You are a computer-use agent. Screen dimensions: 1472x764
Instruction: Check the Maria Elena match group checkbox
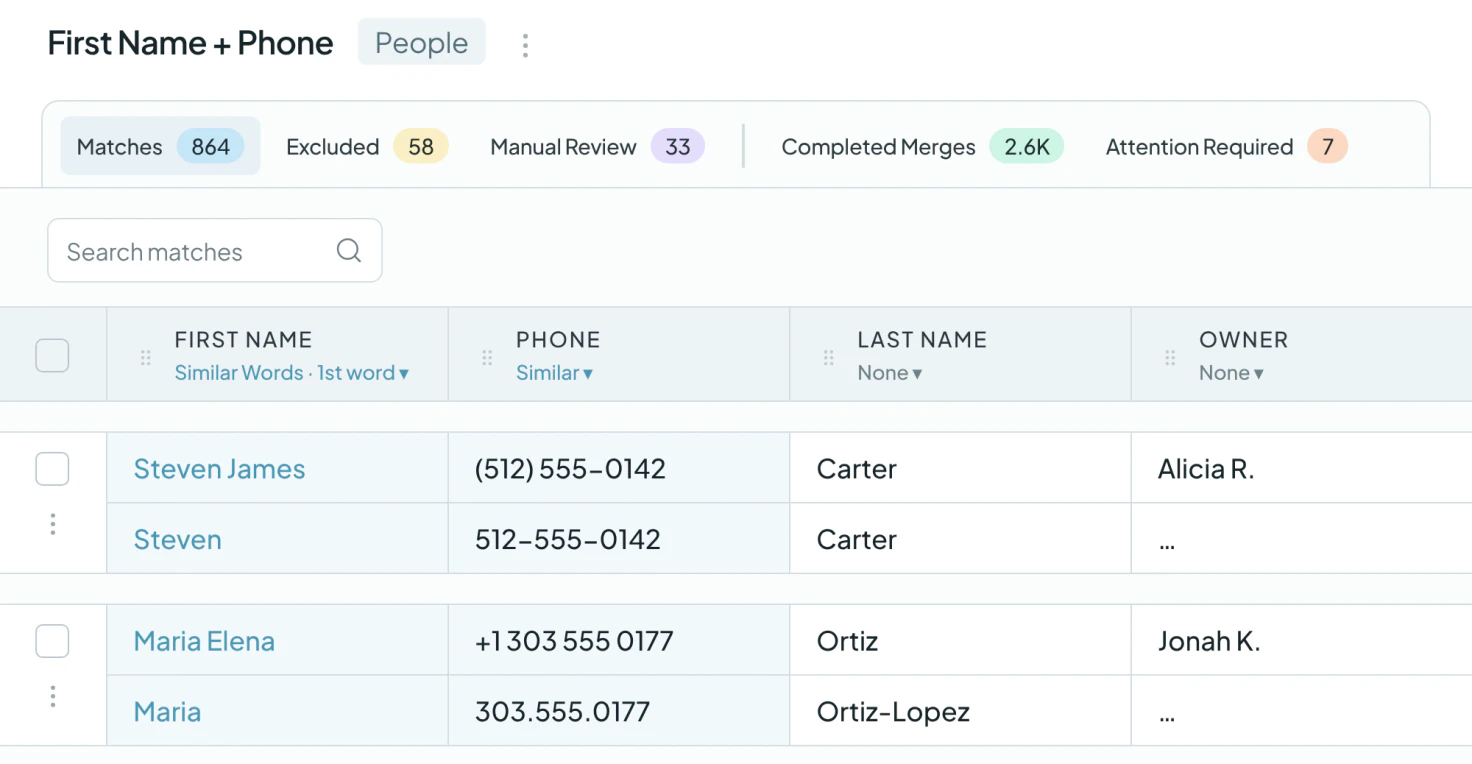click(x=52, y=641)
